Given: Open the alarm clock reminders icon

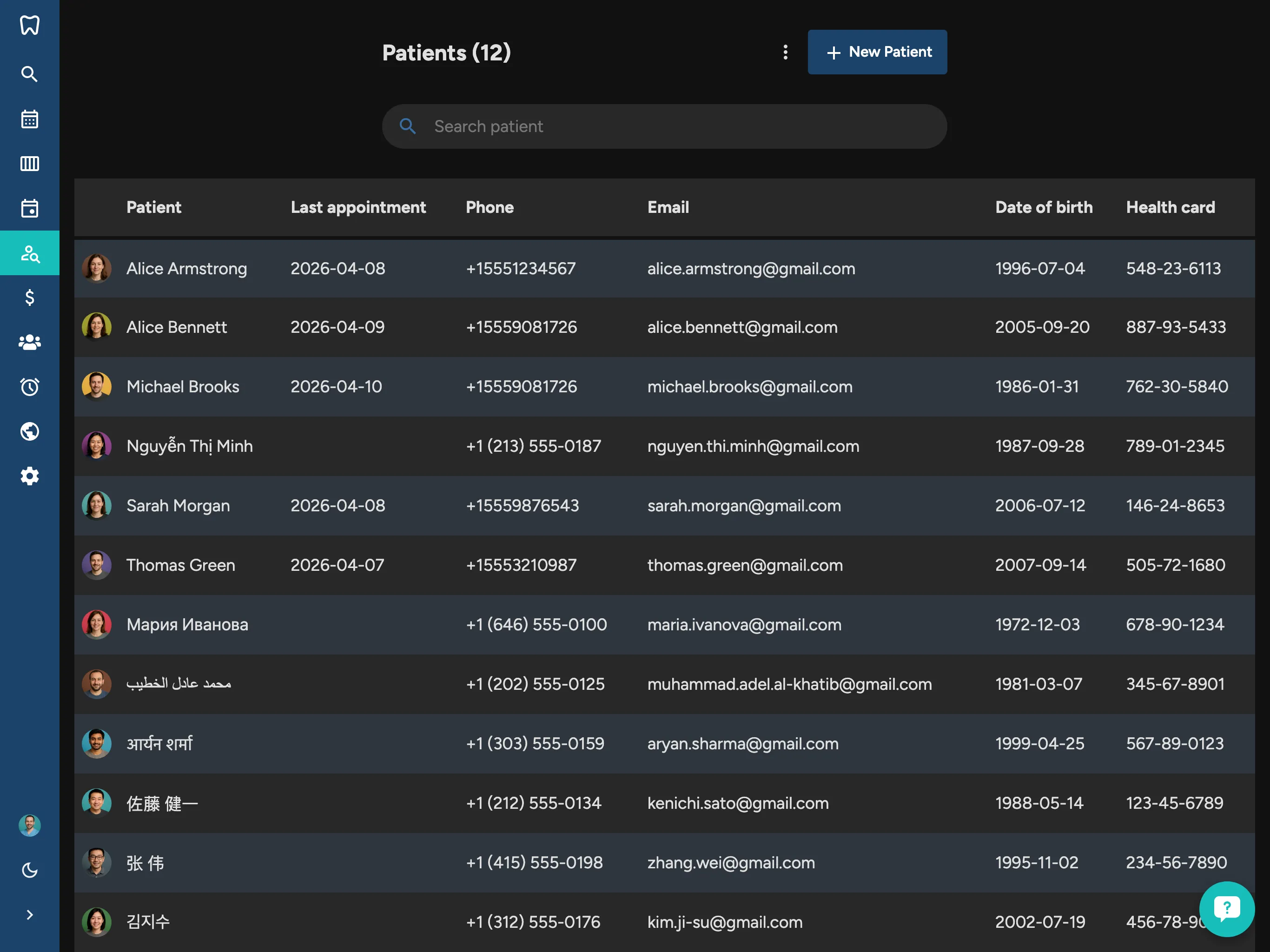Looking at the screenshot, I should pyautogui.click(x=29, y=387).
